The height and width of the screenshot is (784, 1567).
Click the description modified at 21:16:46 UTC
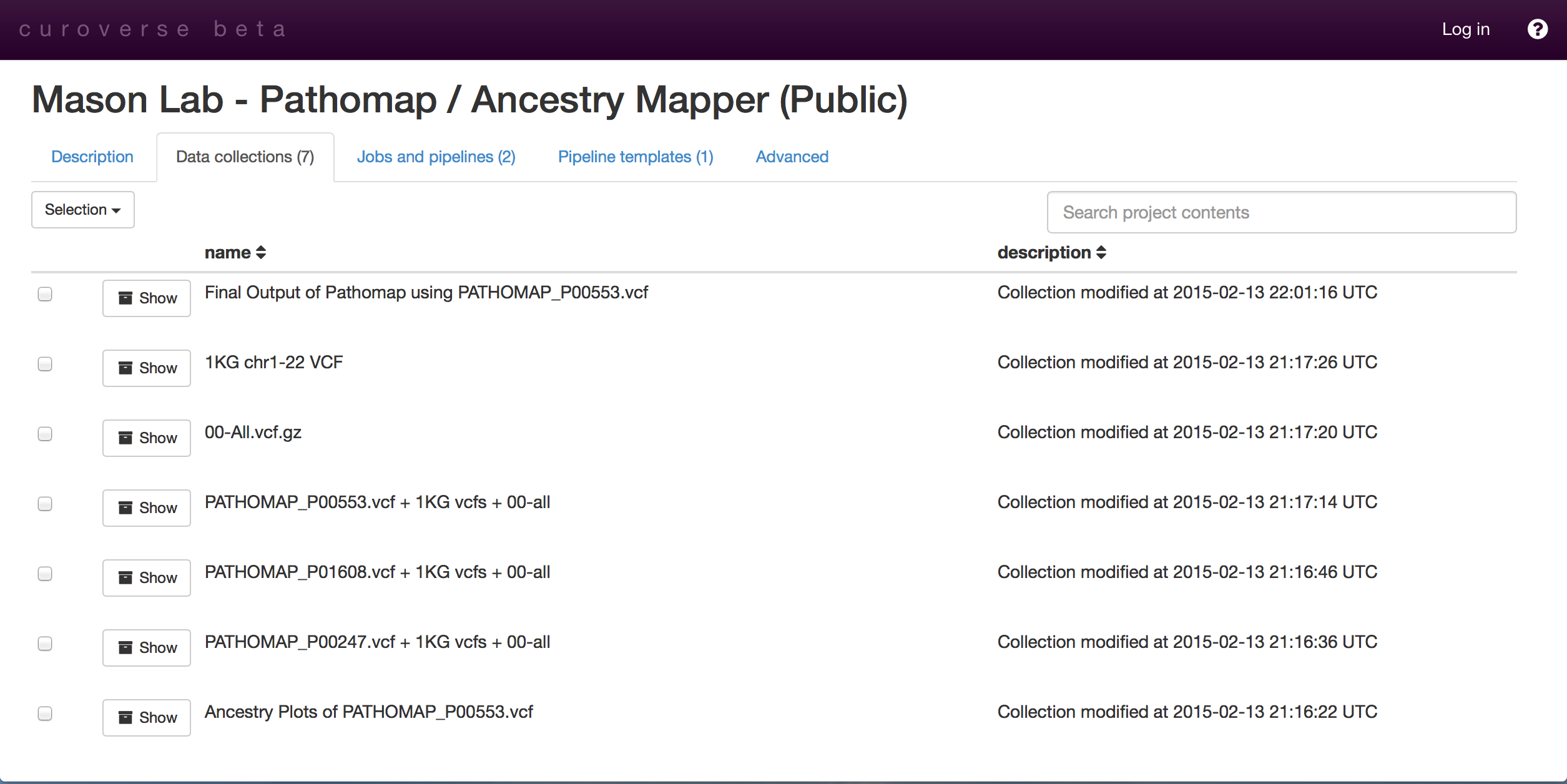click(x=1187, y=572)
